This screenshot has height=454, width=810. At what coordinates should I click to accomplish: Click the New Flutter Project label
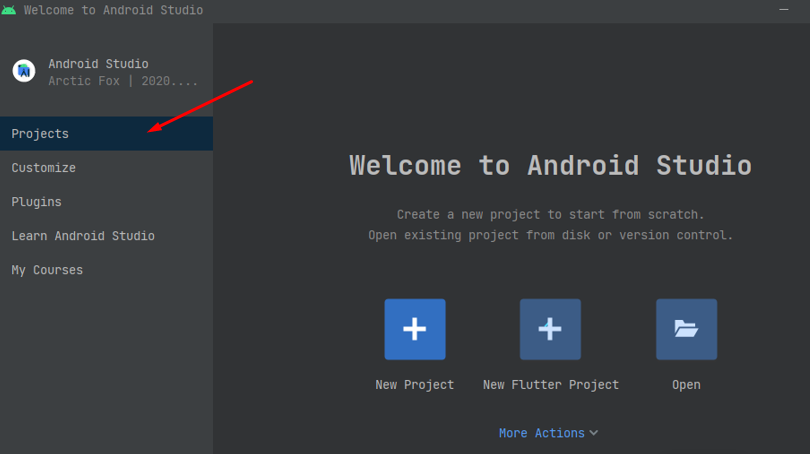point(551,385)
